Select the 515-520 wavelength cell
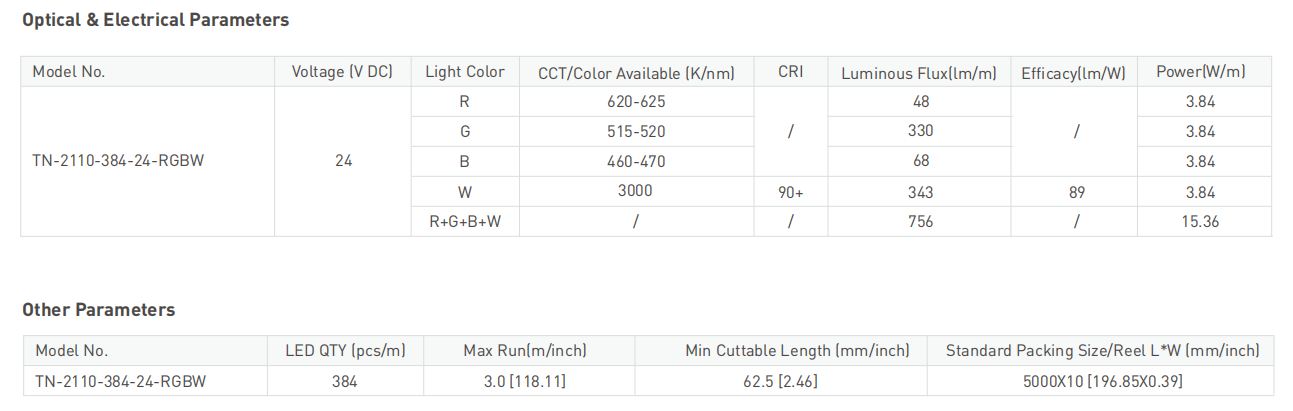The height and width of the screenshot is (411, 1293). tap(636, 131)
